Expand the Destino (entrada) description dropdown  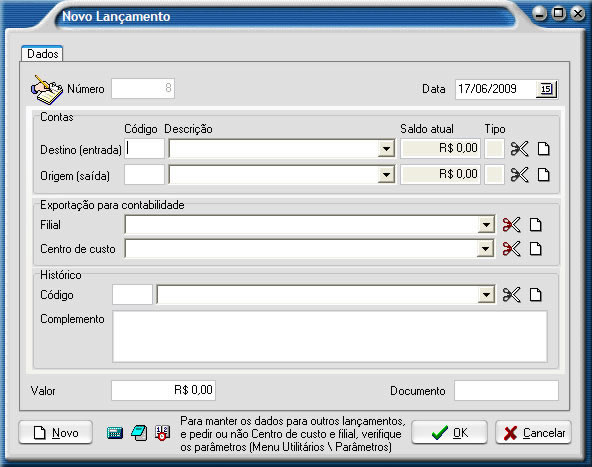[x=386, y=149]
